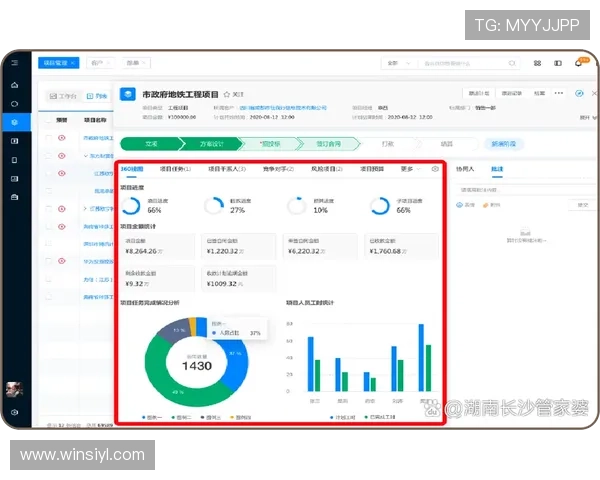
Task: Toggle the eye icon on first project row
Action: click(61, 137)
